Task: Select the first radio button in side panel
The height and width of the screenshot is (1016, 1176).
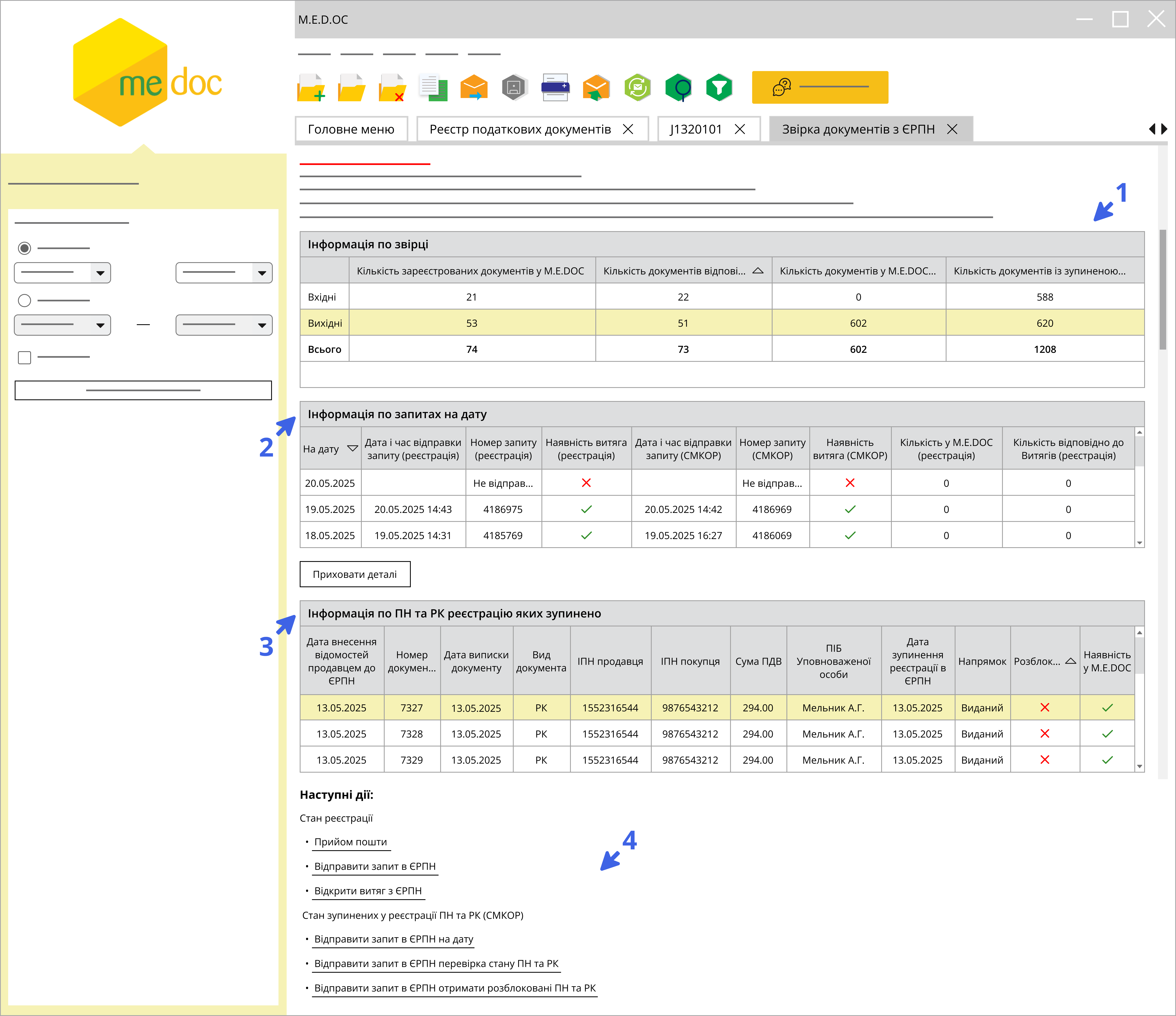Action: [24, 248]
